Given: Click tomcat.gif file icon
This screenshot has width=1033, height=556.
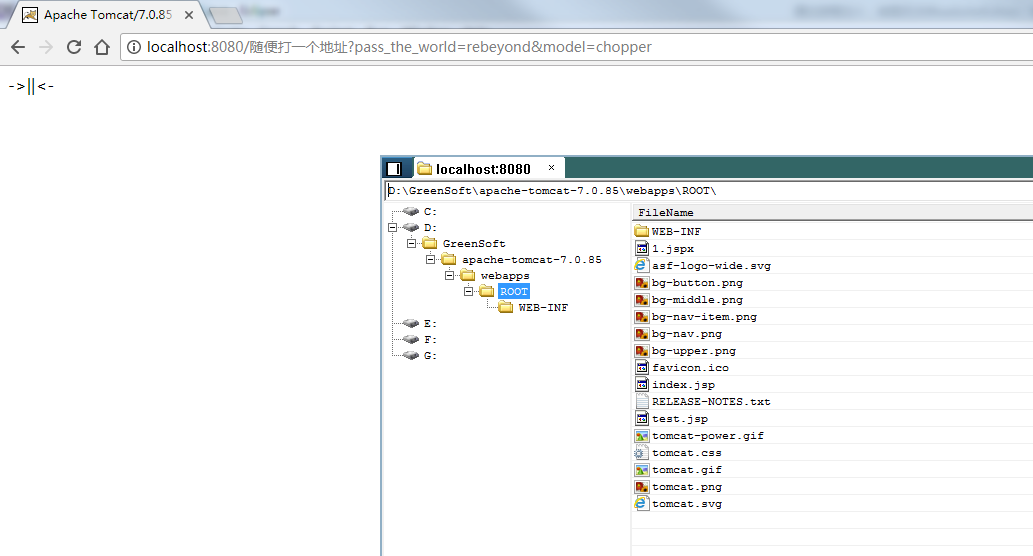Looking at the screenshot, I should click(642, 470).
